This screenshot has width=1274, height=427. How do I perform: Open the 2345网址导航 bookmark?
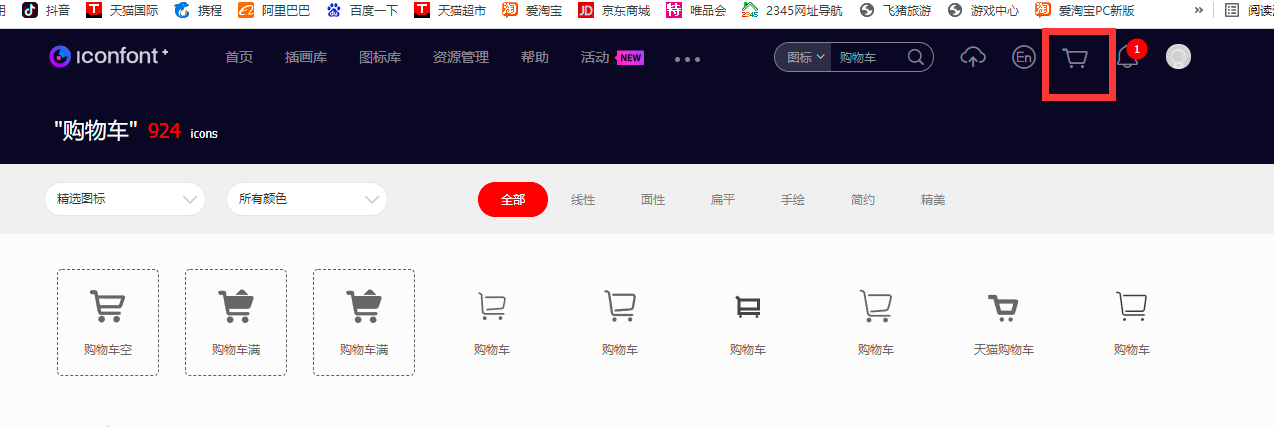click(x=792, y=11)
